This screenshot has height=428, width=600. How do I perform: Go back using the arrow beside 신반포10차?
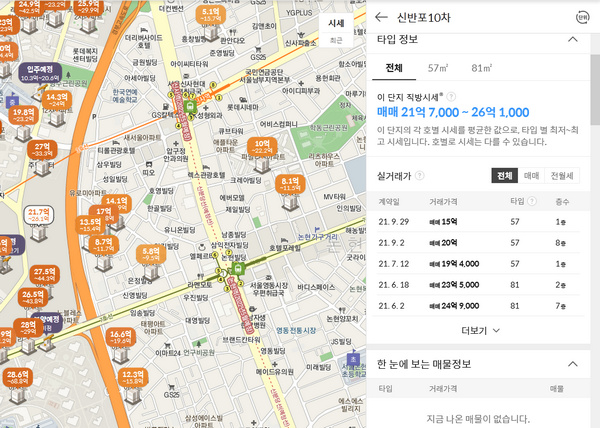381,17
